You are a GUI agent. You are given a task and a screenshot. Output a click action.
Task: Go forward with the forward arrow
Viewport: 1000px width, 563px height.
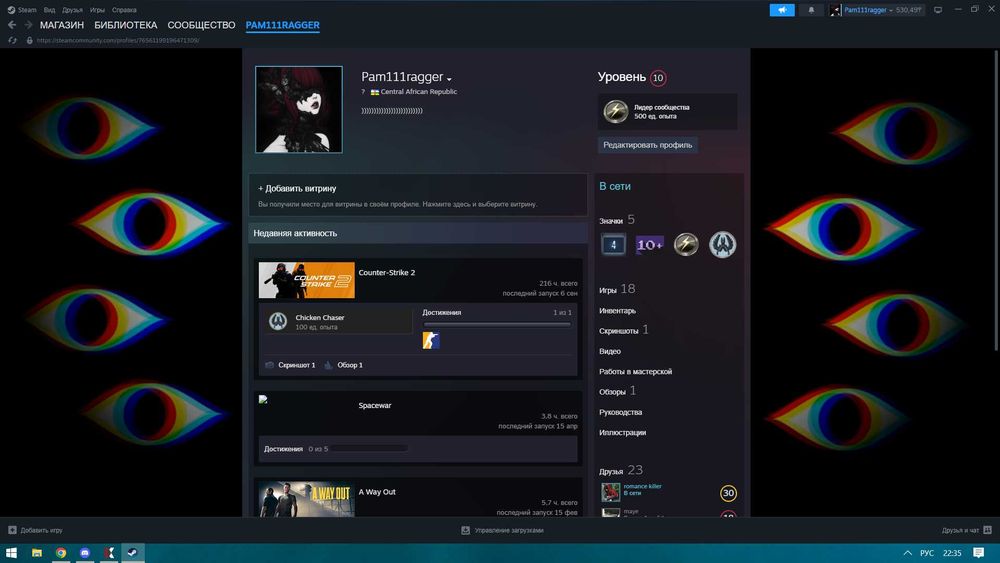28,25
